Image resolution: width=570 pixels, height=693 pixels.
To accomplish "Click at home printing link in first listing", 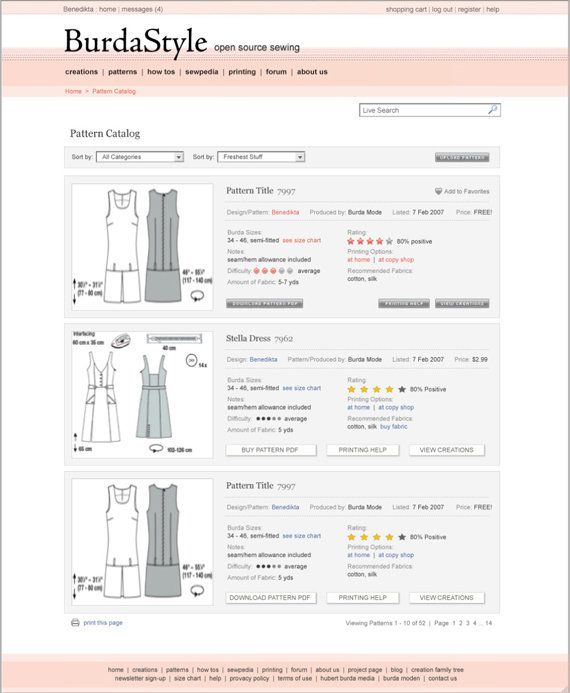I will [x=358, y=259].
